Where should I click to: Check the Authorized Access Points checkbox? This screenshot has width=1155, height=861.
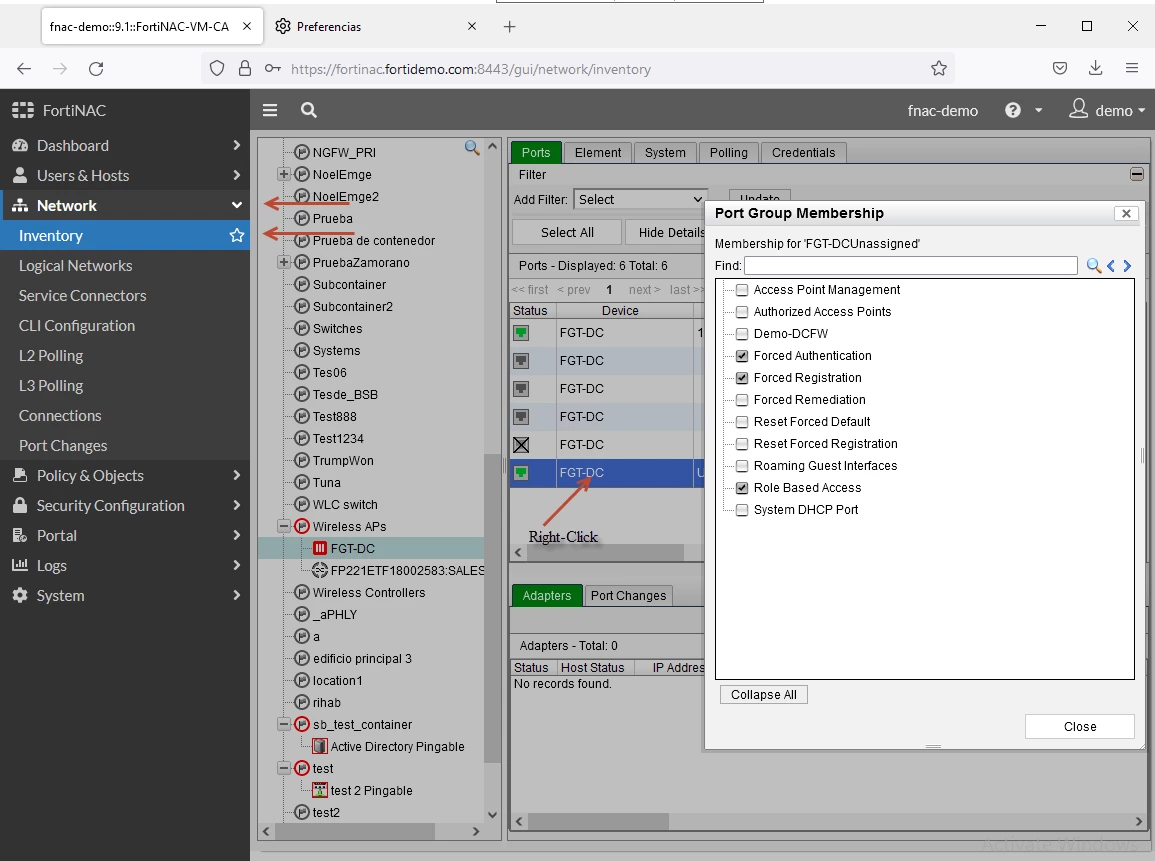point(742,312)
